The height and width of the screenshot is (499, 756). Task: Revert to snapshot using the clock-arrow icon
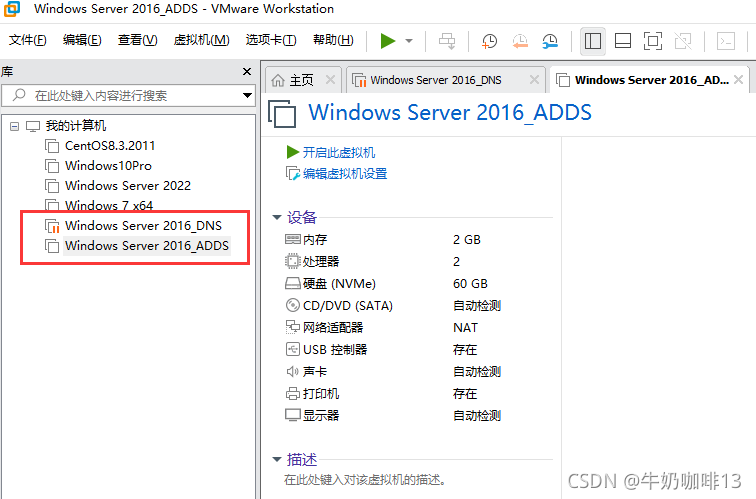(520, 41)
